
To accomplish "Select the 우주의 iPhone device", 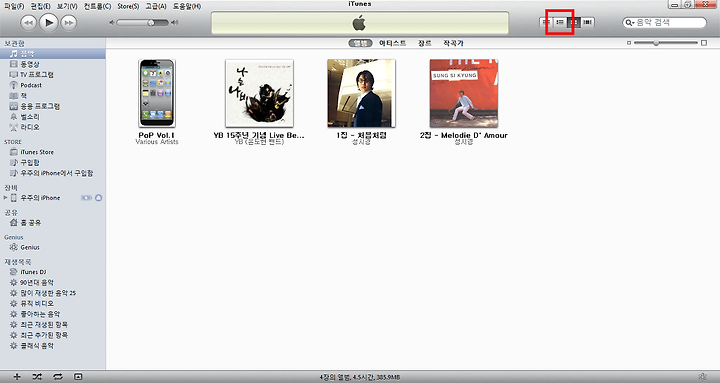I will (40, 198).
